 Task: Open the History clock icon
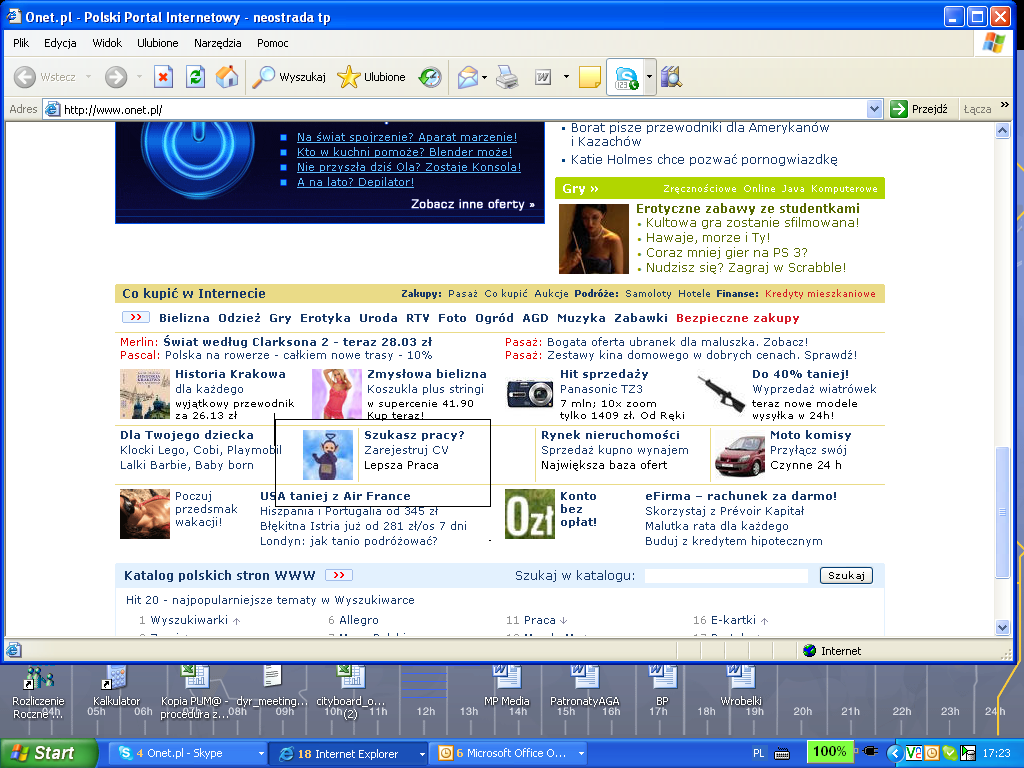430,77
